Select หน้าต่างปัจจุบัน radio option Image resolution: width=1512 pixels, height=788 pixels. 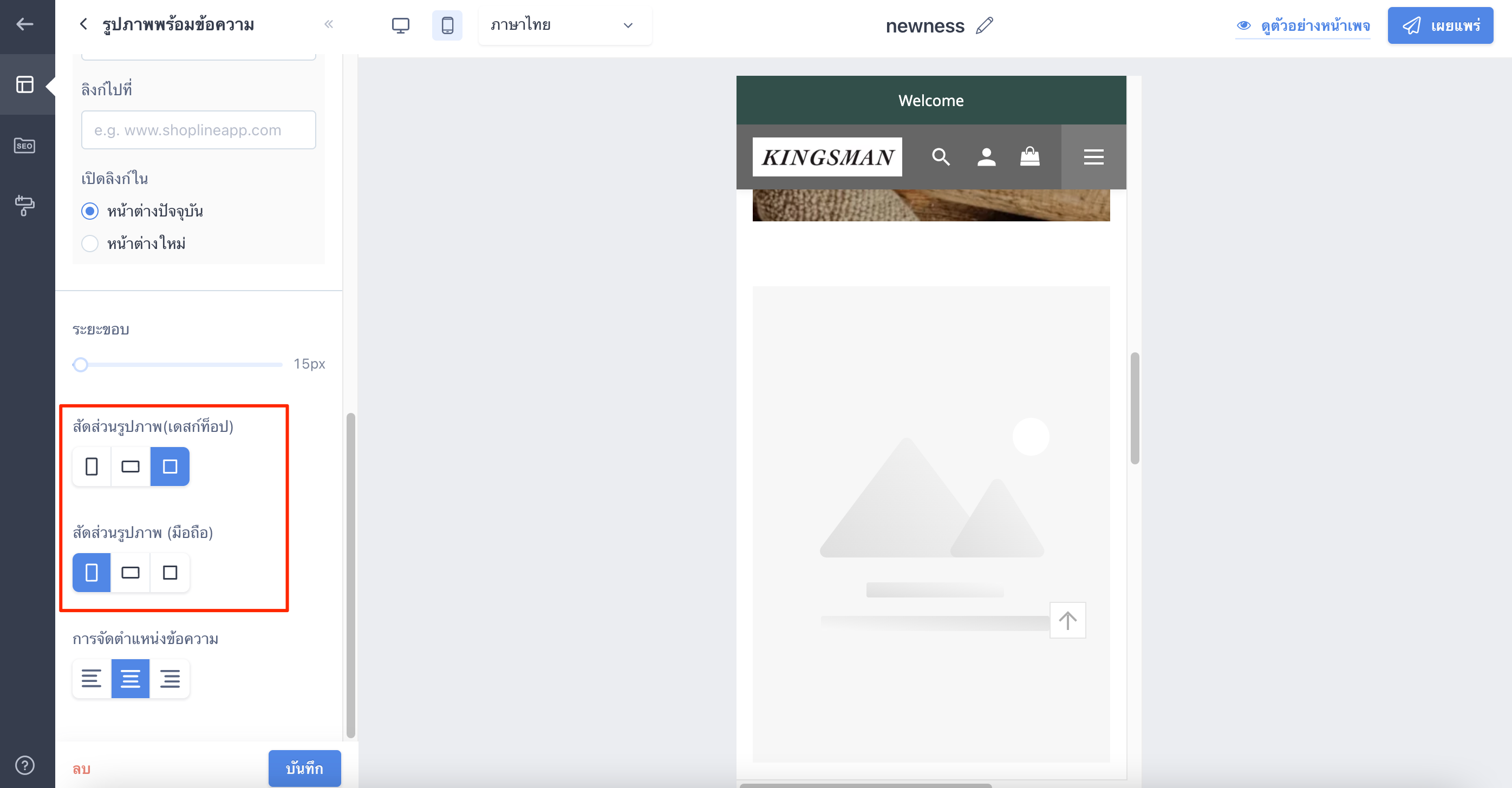coord(90,211)
